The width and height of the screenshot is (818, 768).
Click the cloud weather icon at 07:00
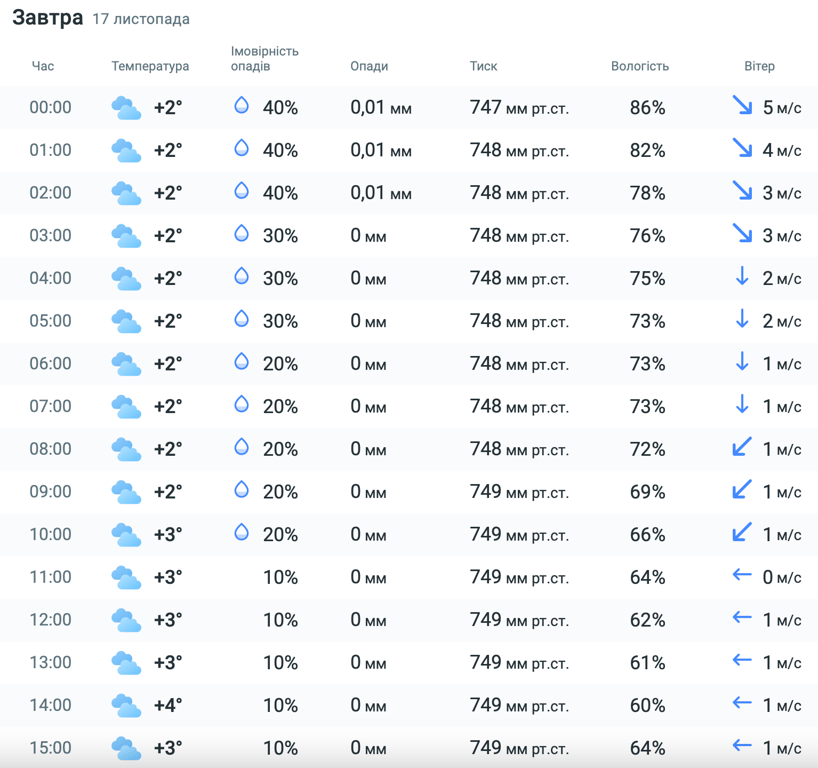126,406
